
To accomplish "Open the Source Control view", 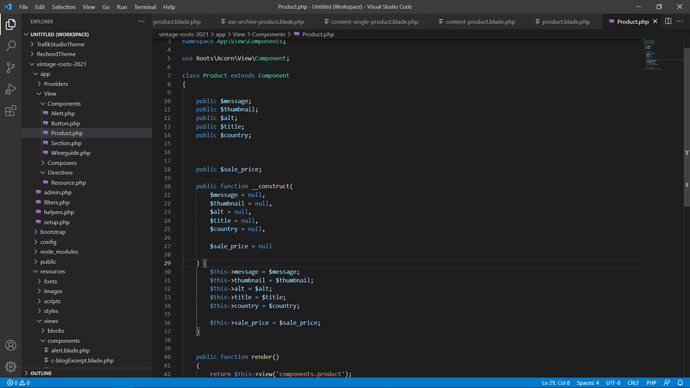I will pos(11,67).
